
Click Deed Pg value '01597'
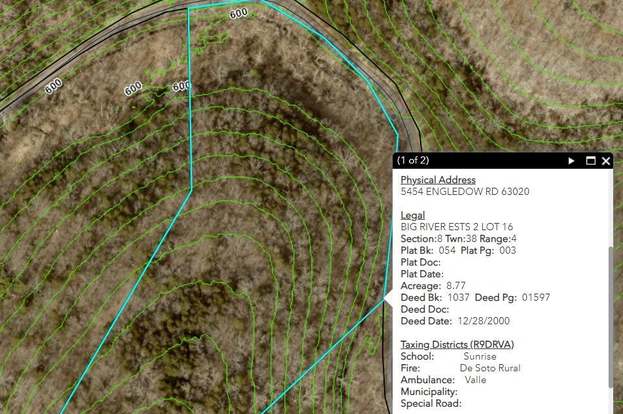[536, 297]
